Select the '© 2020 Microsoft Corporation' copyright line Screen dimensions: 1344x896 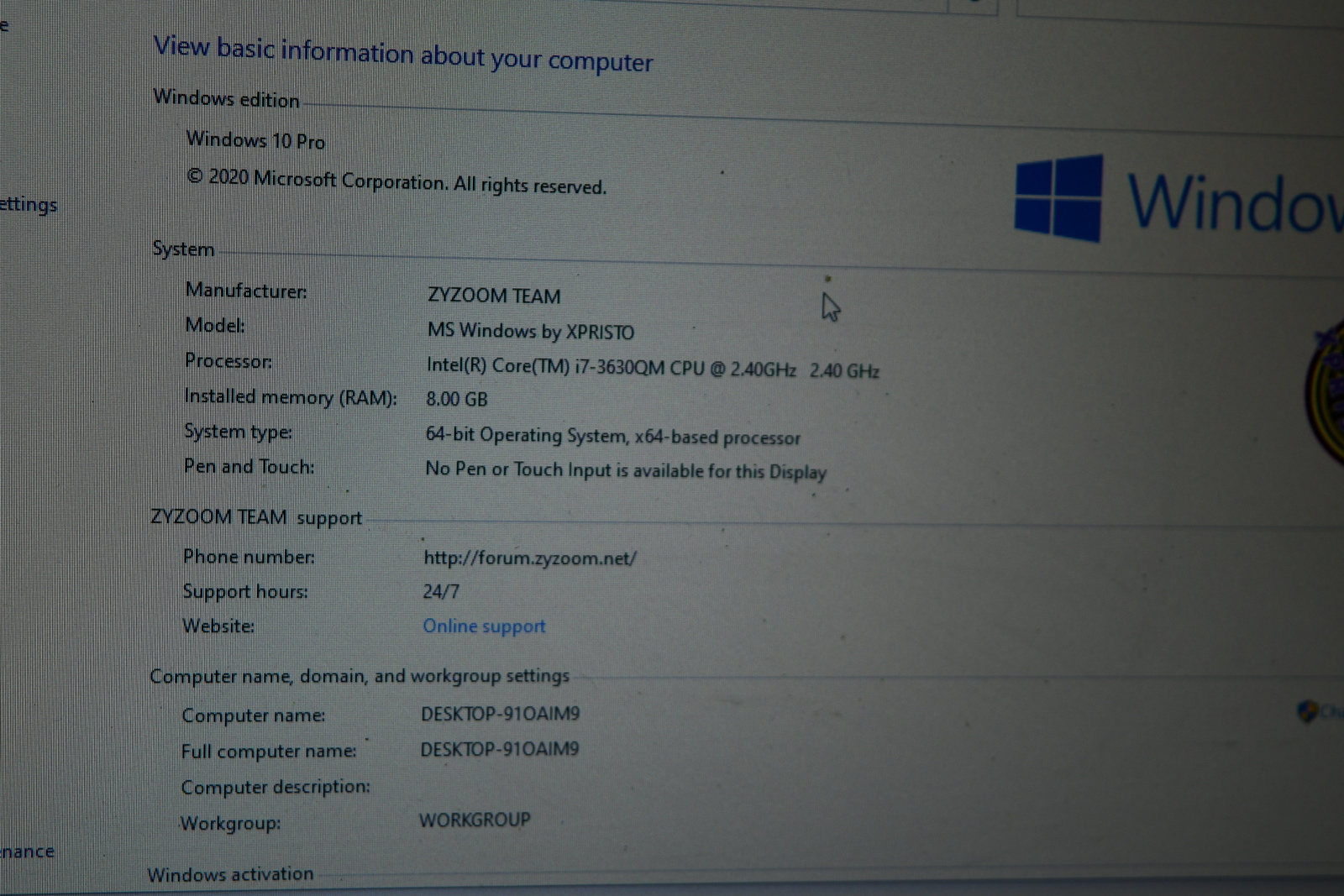(x=396, y=181)
